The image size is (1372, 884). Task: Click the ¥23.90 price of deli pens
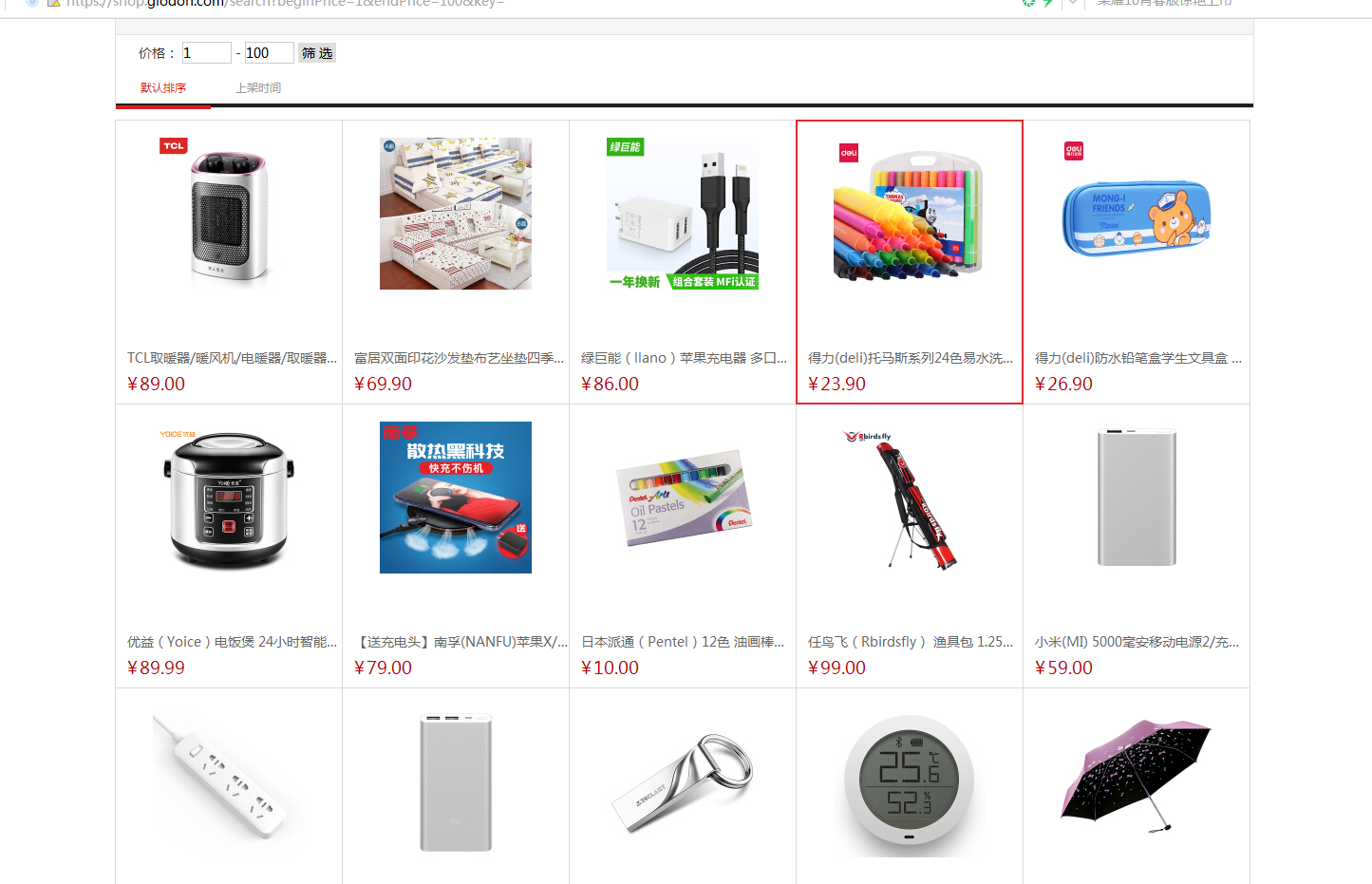point(836,384)
